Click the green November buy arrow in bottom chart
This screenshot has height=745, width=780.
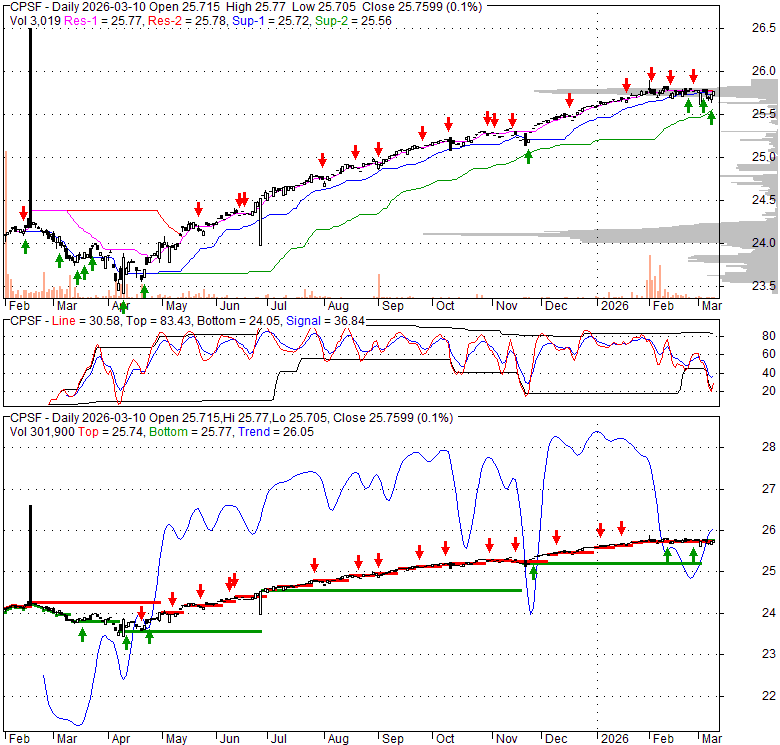pyautogui.click(x=534, y=572)
